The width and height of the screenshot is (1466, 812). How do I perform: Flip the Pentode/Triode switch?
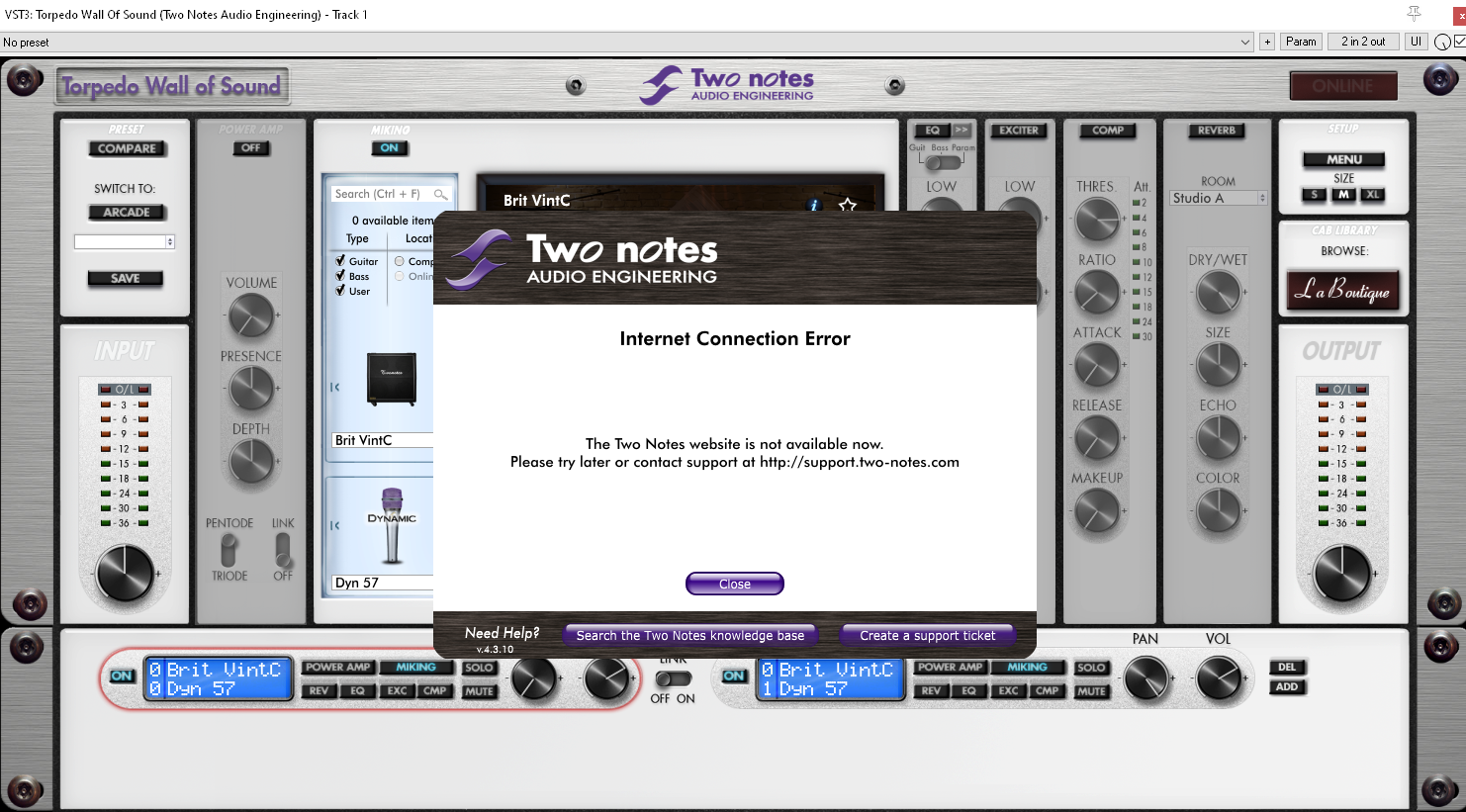tap(229, 550)
